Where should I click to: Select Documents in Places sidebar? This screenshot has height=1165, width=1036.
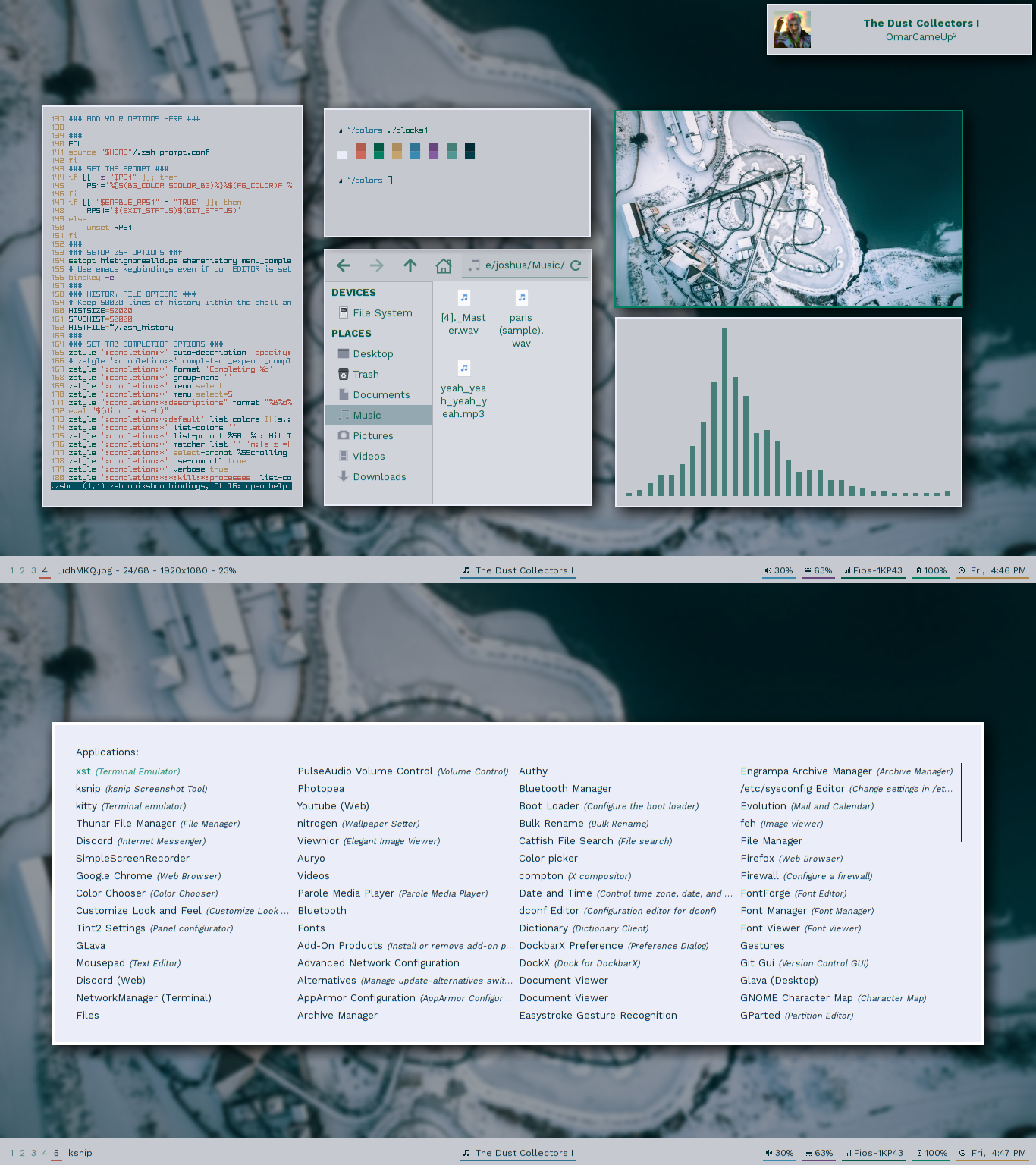point(378,394)
